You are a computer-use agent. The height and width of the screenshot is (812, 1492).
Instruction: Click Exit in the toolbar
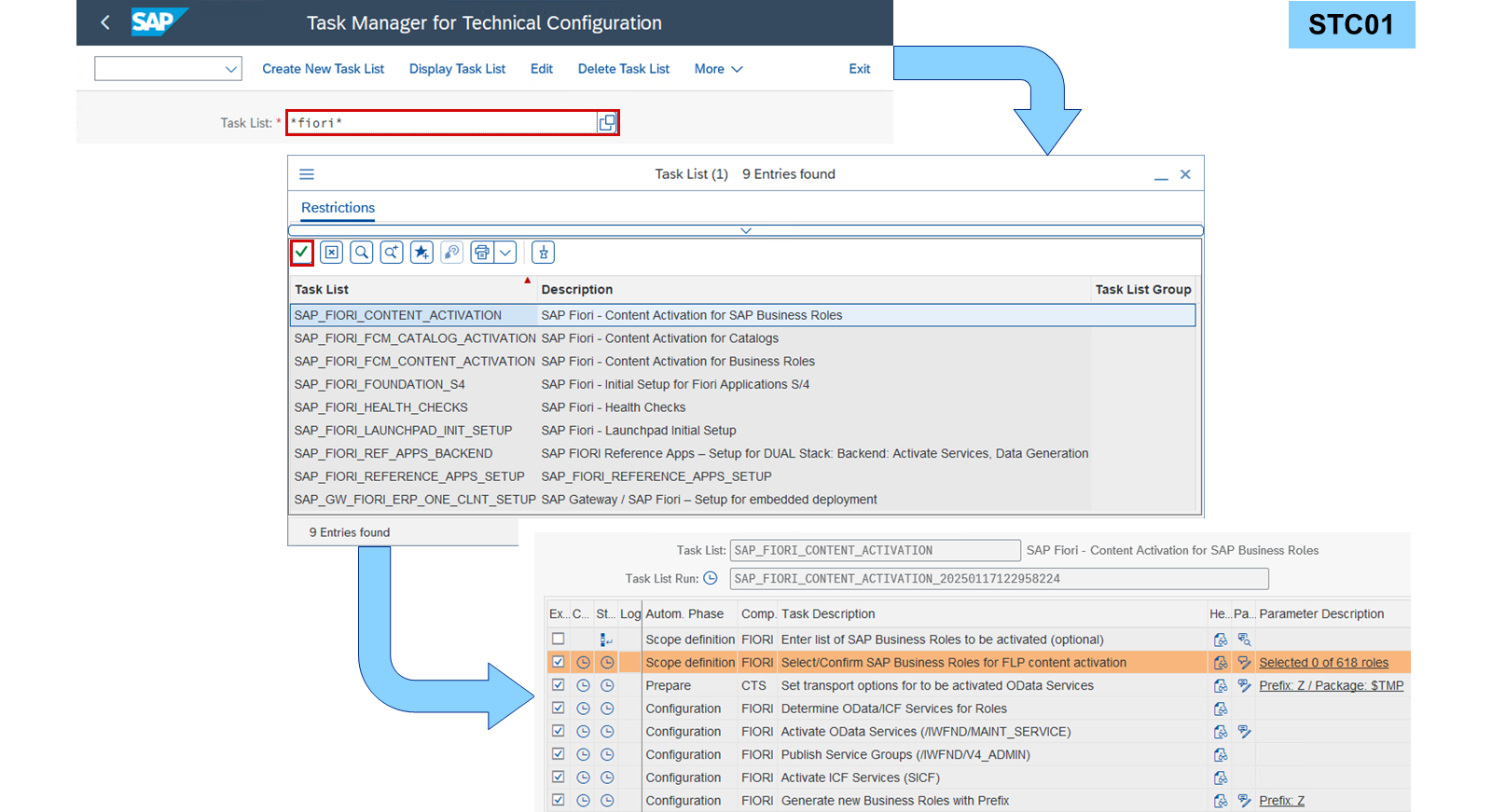(860, 69)
